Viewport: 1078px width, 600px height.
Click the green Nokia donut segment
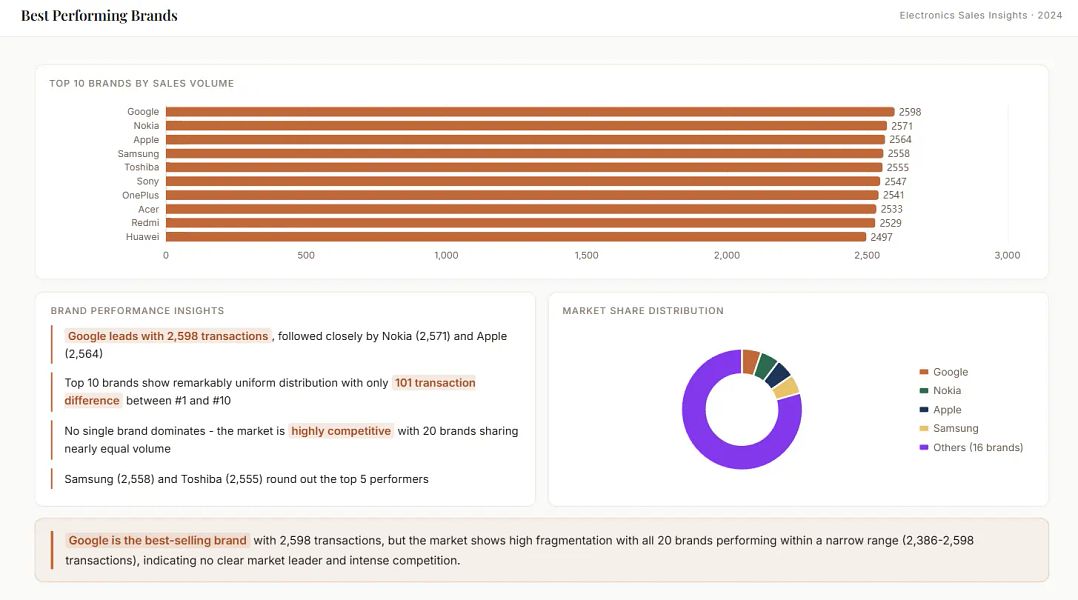coord(764,366)
